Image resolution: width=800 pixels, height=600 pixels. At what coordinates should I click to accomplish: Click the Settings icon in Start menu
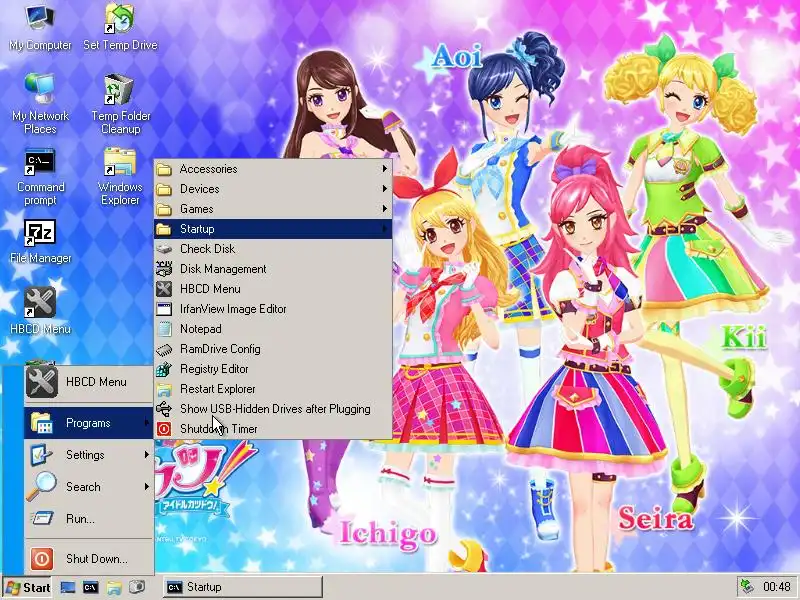click(x=41, y=455)
